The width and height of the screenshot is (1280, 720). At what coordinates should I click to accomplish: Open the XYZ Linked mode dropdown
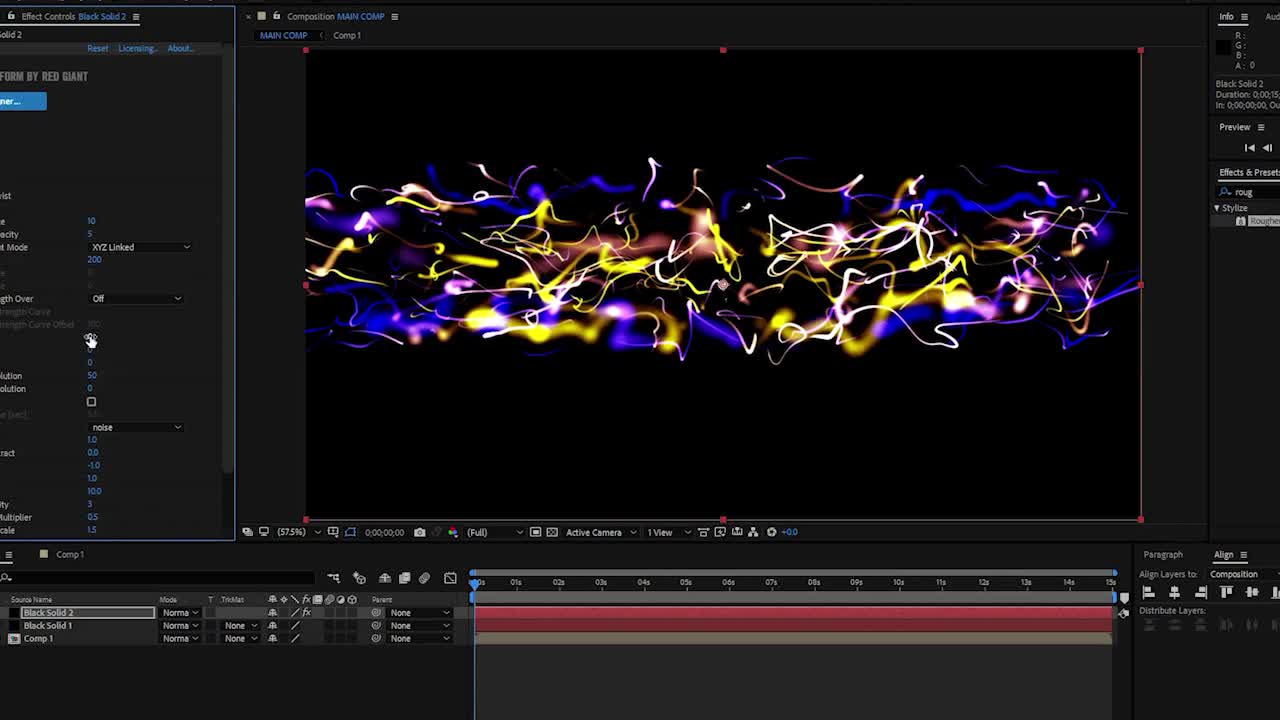pyautogui.click(x=140, y=247)
